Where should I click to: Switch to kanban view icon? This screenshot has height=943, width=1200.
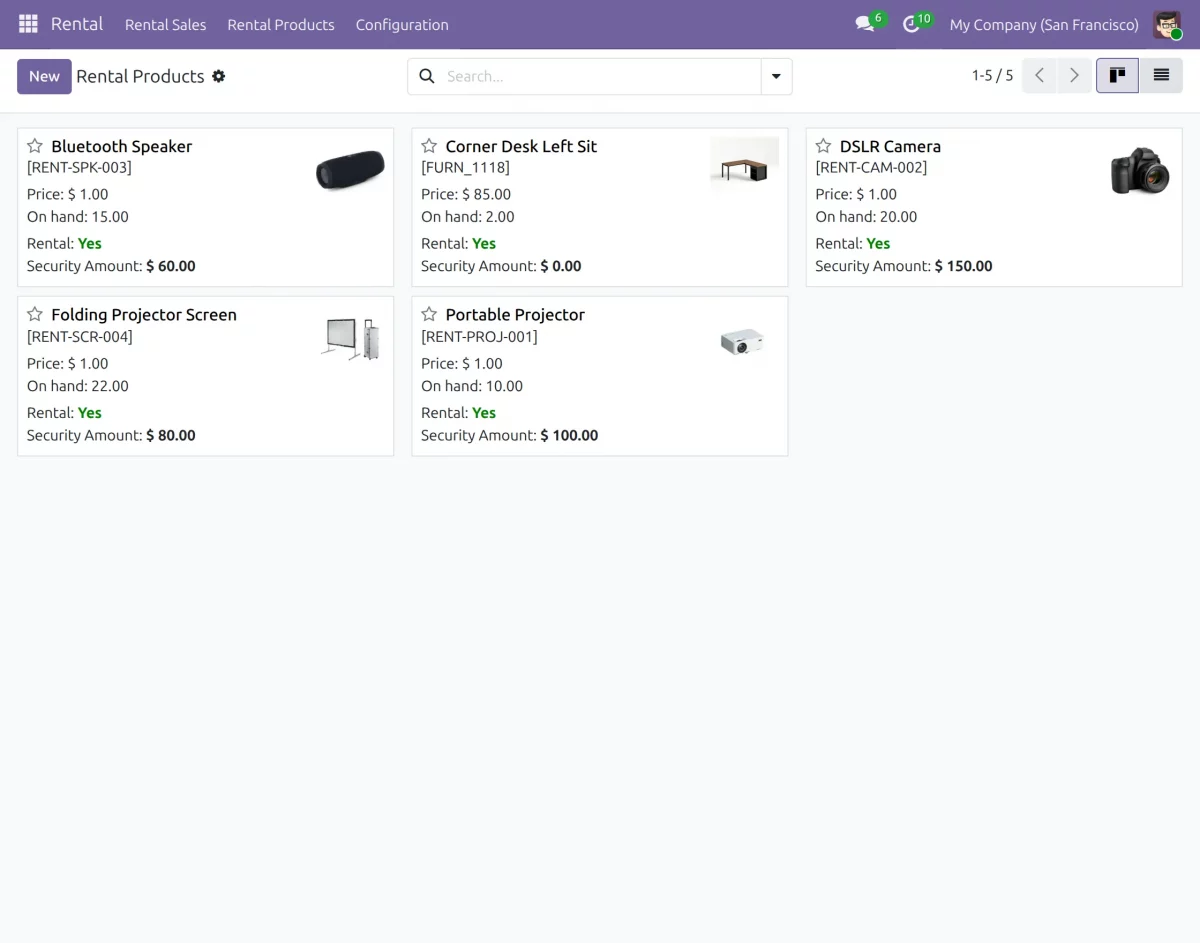pos(1117,75)
